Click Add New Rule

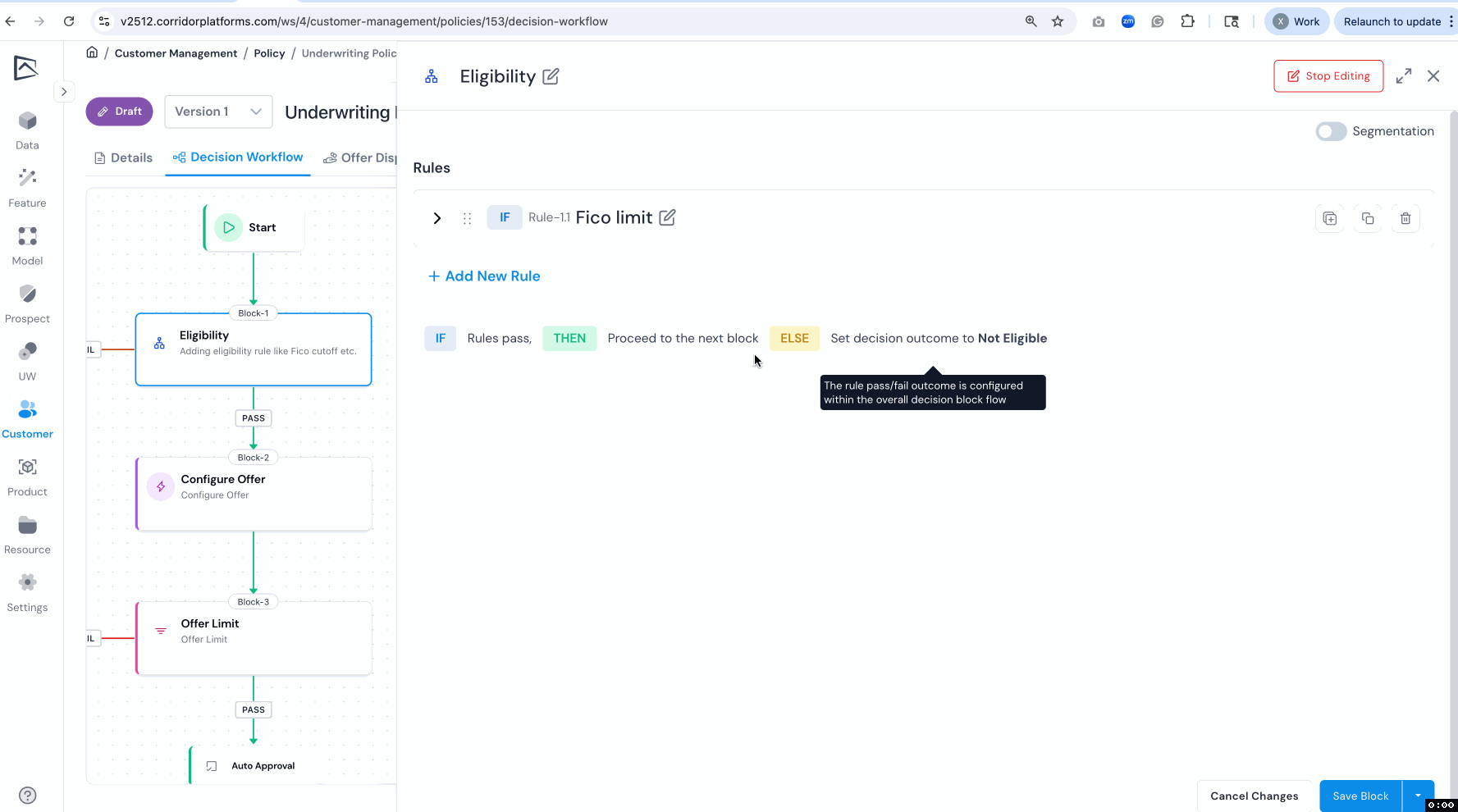[484, 276]
